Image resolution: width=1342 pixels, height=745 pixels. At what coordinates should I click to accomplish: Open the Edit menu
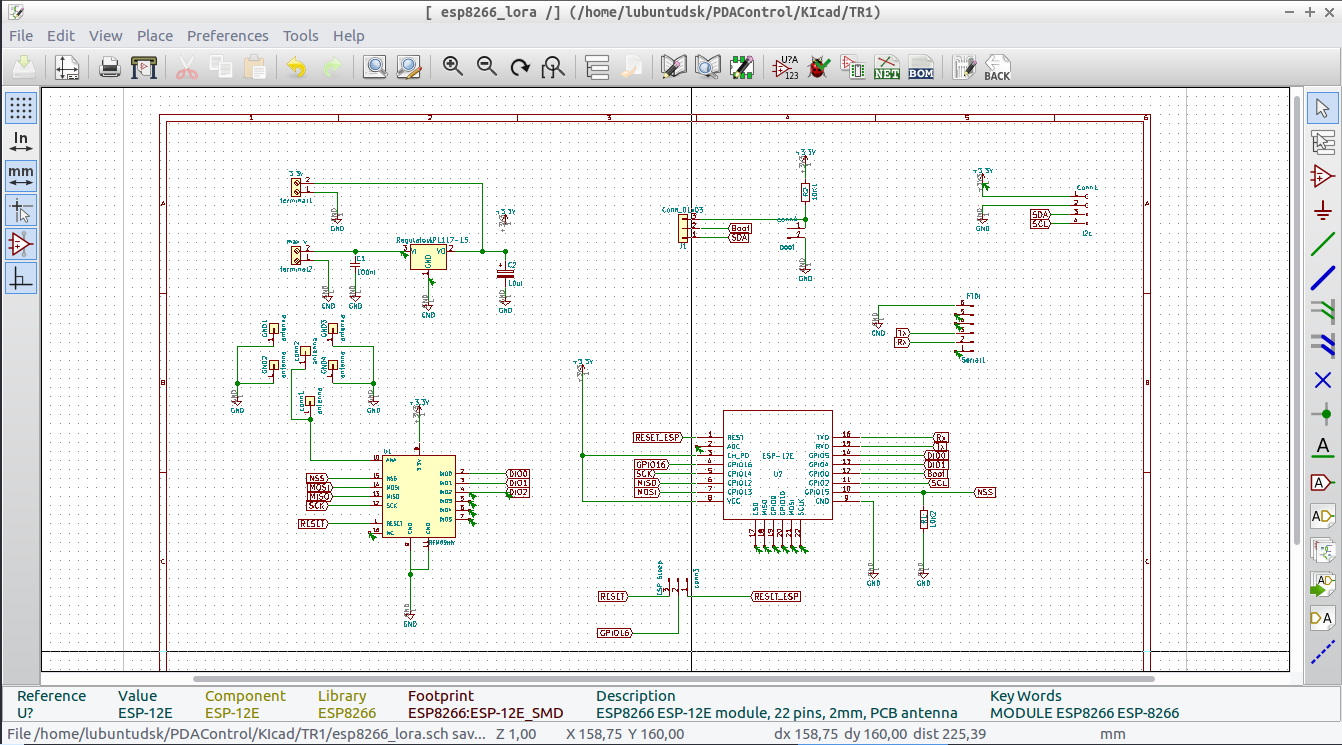pyautogui.click(x=61, y=35)
